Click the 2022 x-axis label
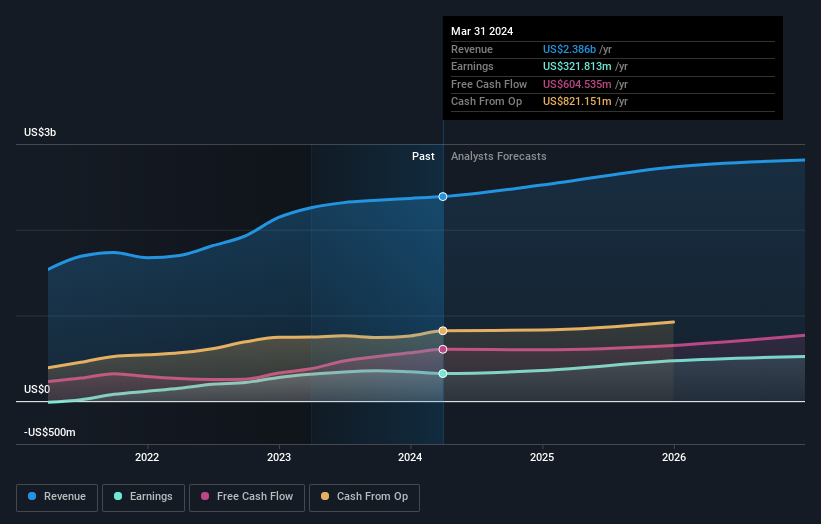This screenshot has height=524, width=821. (x=147, y=457)
